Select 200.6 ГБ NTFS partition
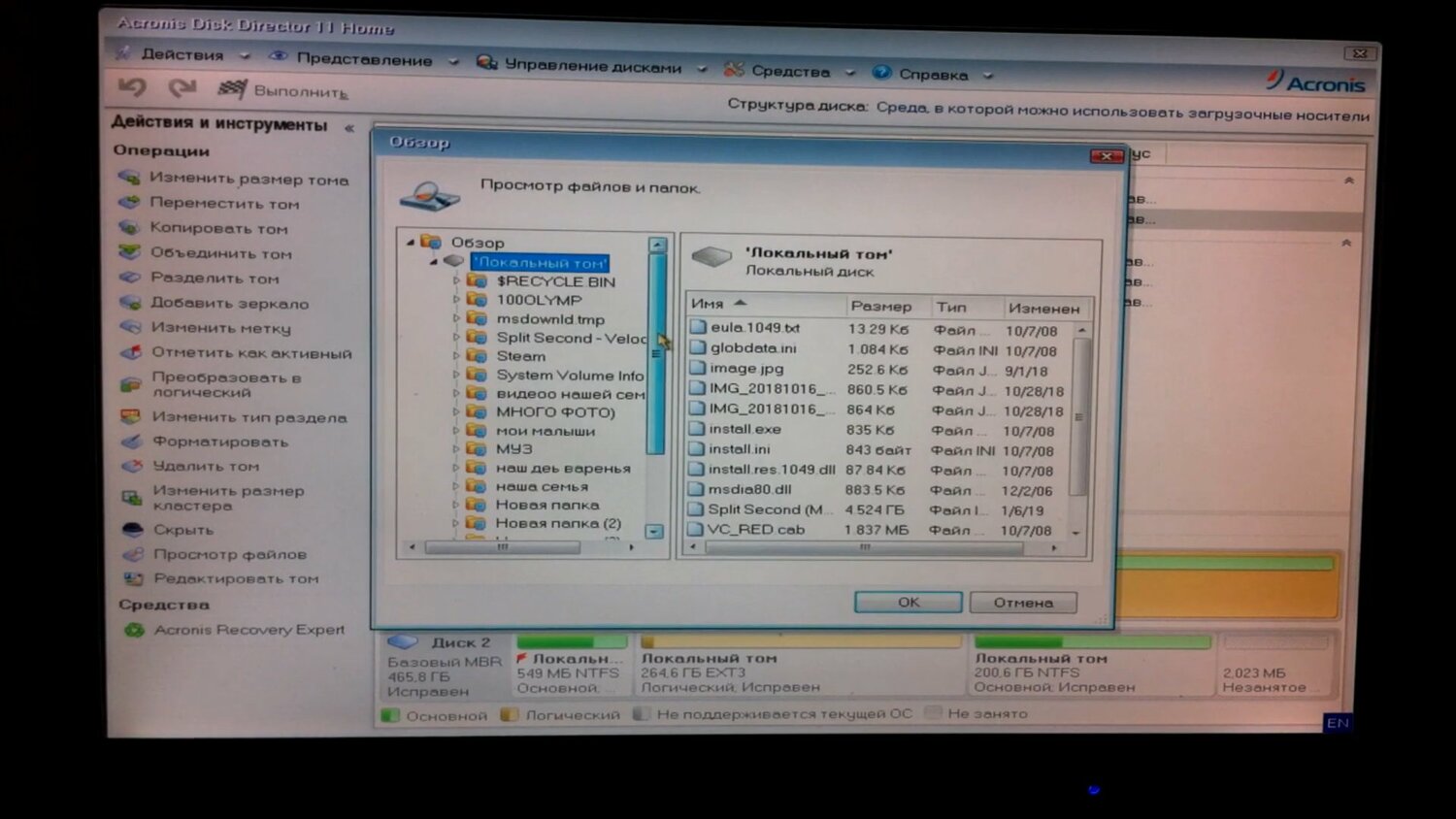This screenshot has width=1456, height=819. [x=1092, y=665]
